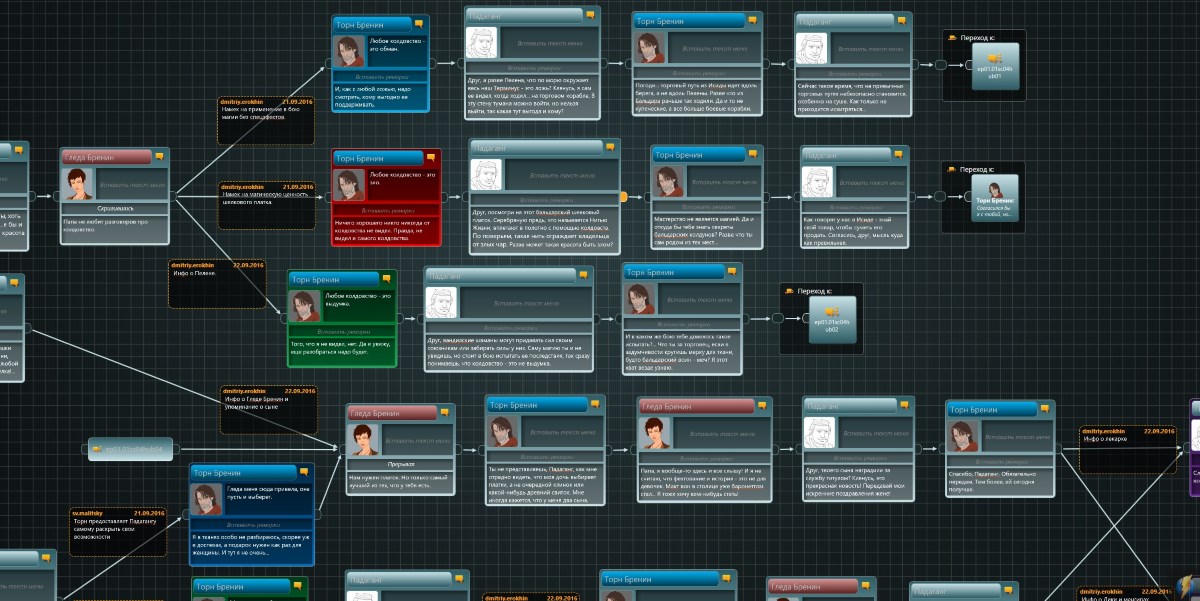Open the 'ep01.01sc04h sb02' jump target

pyautogui.click(x=833, y=319)
